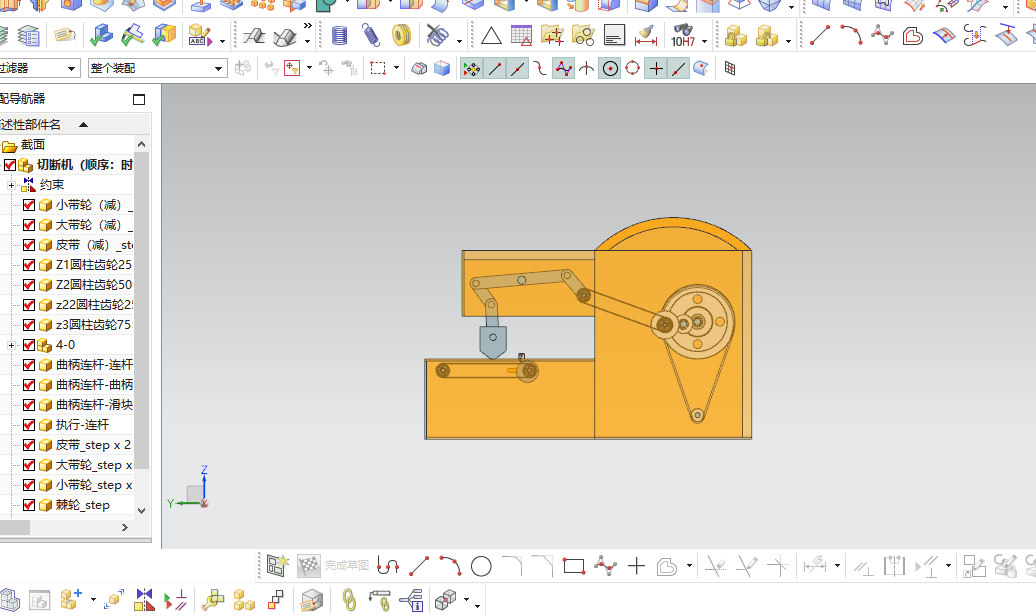
Task: Click the right arrow of navigator horizontal scrollbar
Action: pos(125,527)
